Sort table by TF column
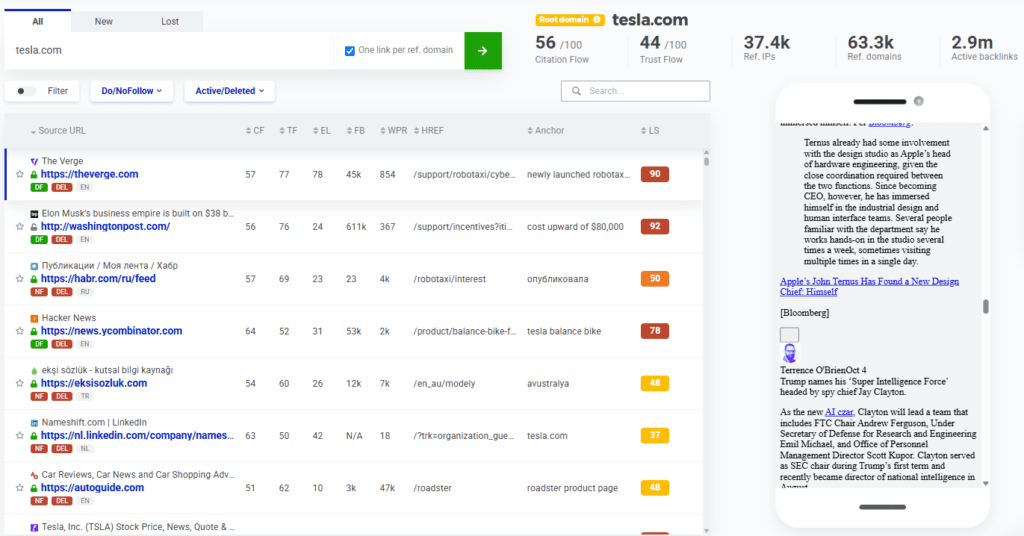This screenshot has height=536, width=1024. (288, 131)
